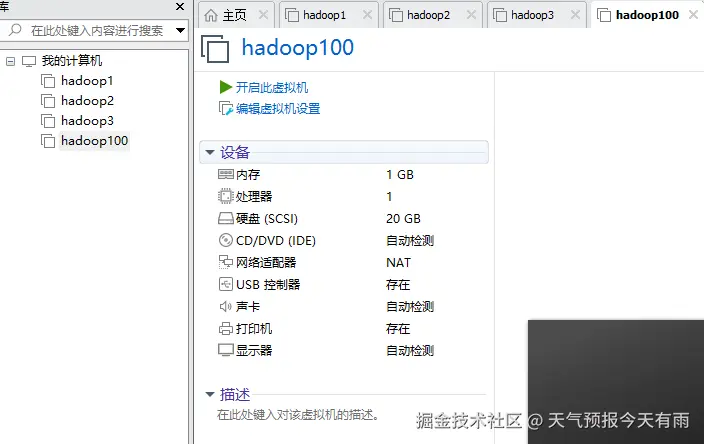Viewport: 704px width, 444px height.
Task: Click the USB controller (USB 控制器) icon
Action: [x=225, y=284]
